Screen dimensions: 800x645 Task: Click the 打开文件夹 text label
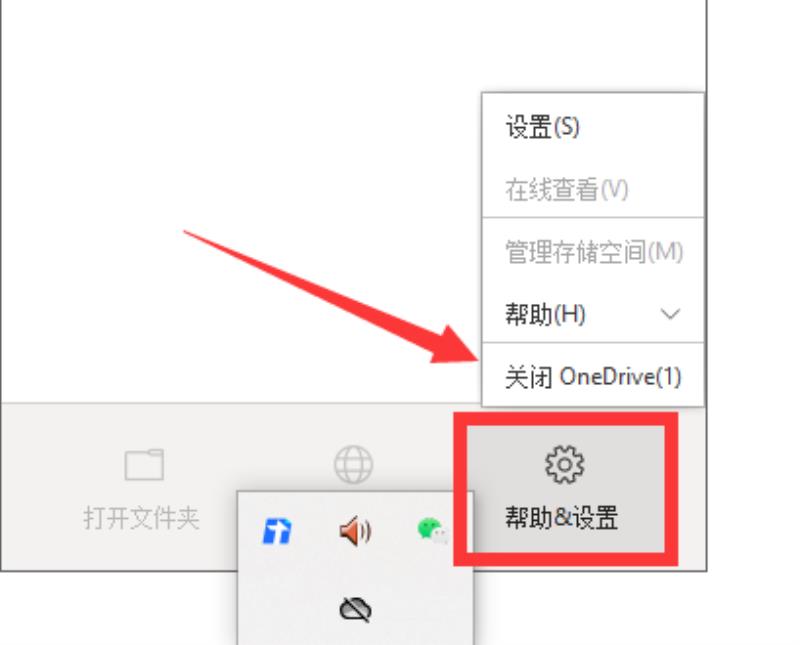pos(141,518)
